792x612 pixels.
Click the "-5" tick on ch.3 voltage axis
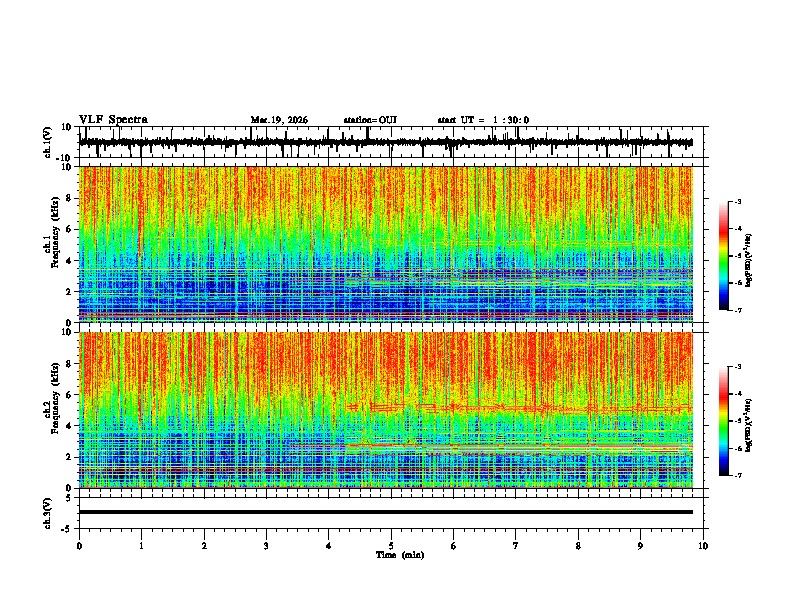point(67,529)
